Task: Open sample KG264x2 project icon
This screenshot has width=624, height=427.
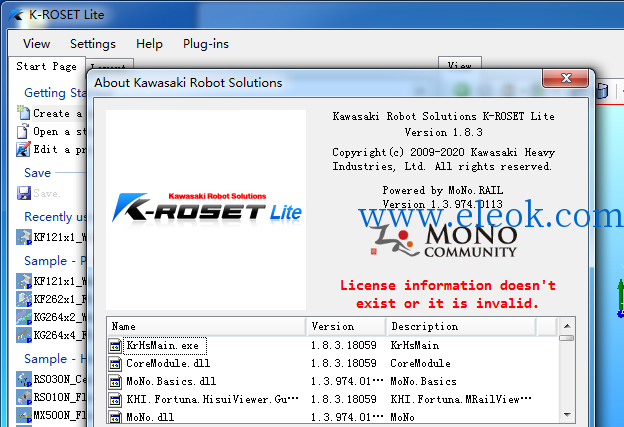Action: 24,317
